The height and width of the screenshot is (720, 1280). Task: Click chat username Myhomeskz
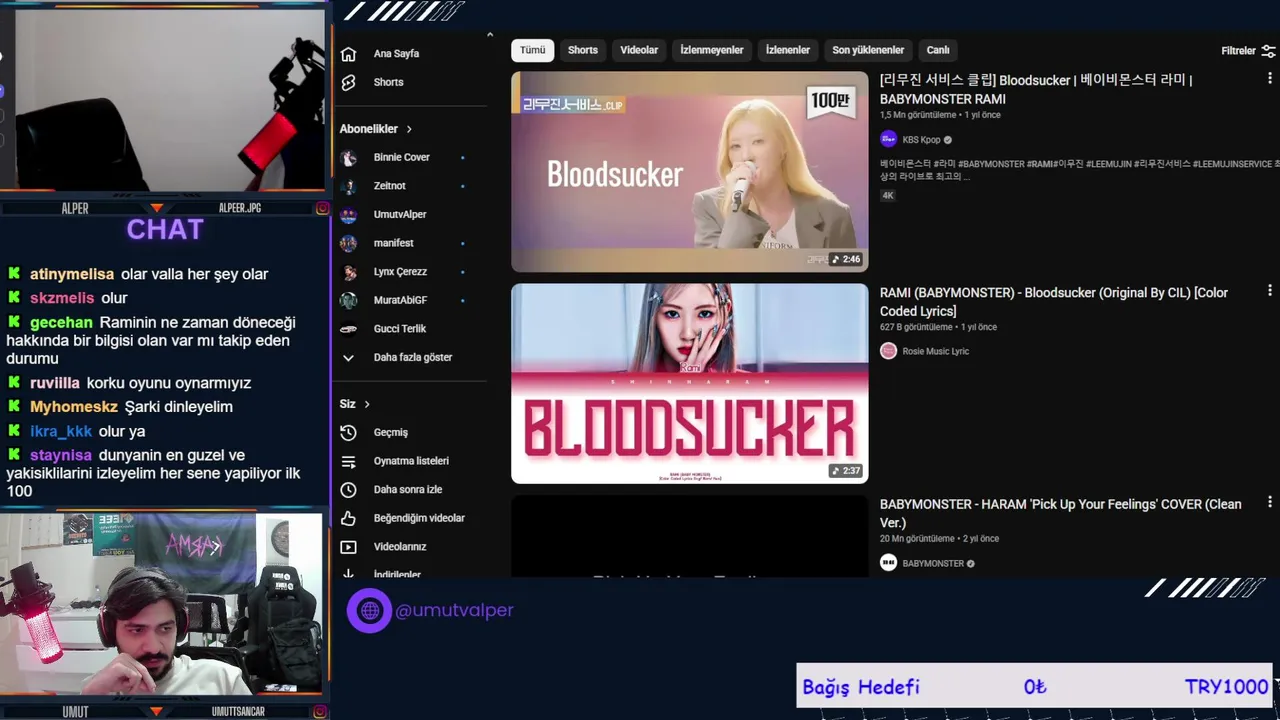pos(74,407)
